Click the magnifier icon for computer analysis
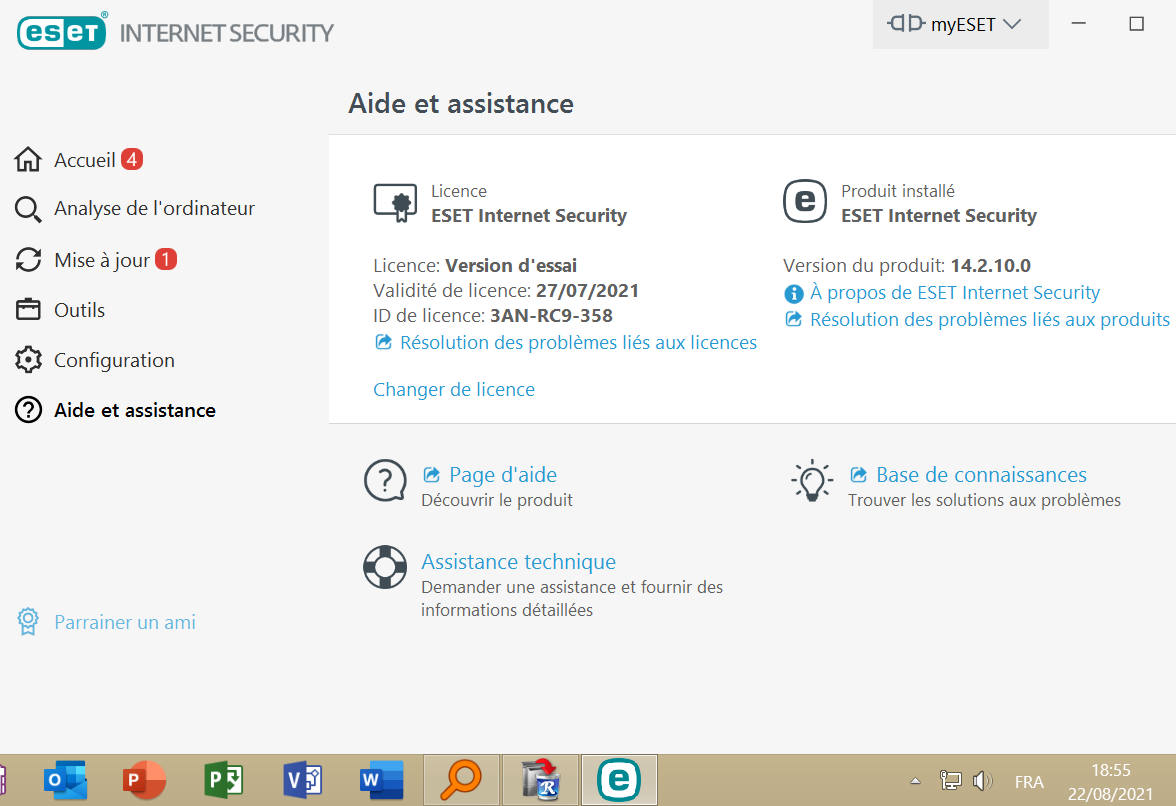 [x=28, y=209]
